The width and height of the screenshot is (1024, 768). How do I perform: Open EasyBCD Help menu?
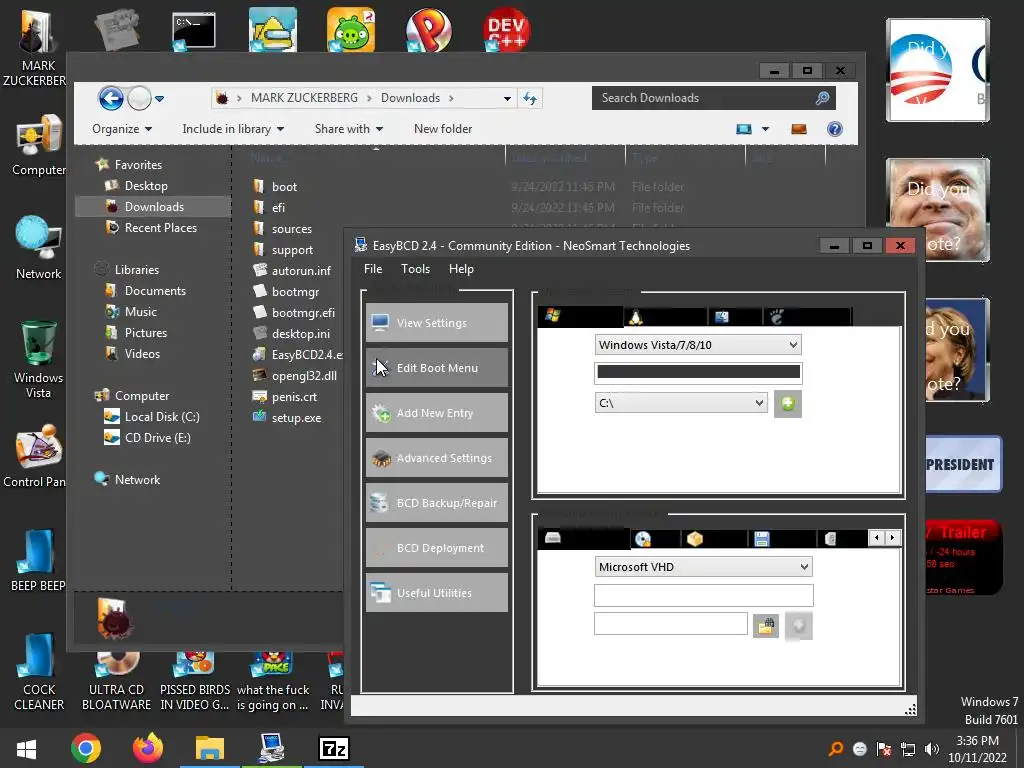(x=461, y=269)
